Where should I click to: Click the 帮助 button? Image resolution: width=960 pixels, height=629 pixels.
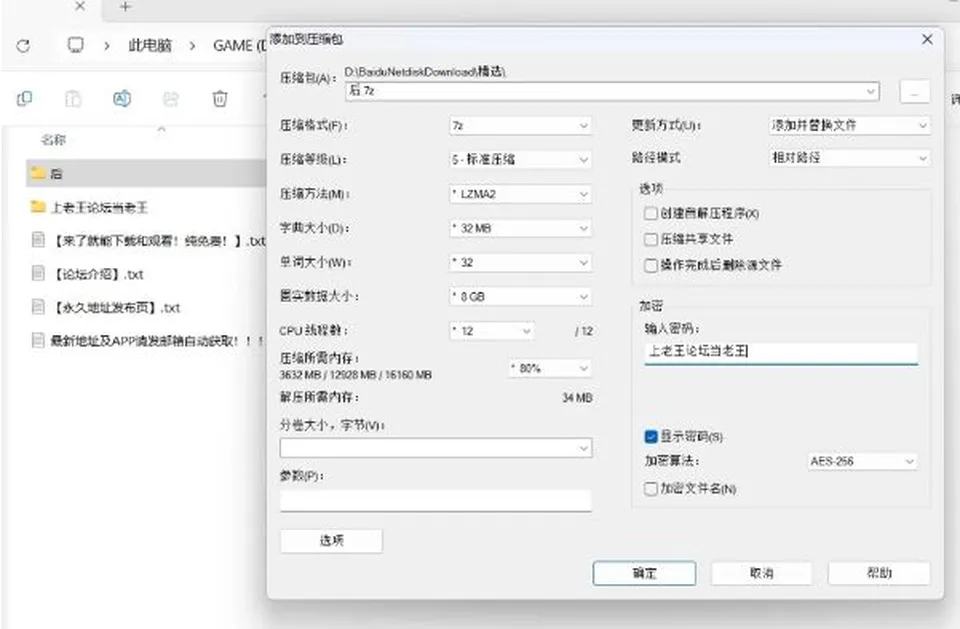(879, 573)
